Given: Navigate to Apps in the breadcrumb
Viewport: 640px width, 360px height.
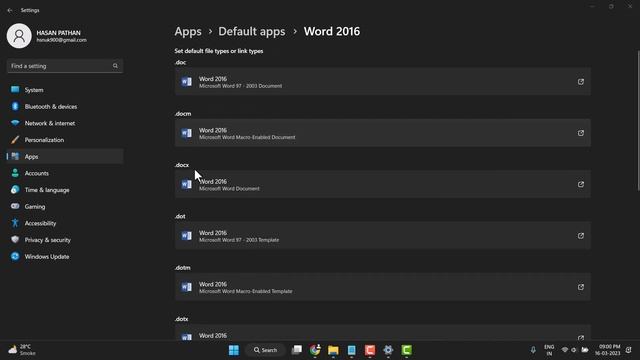Looking at the screenshot, I should tap(188, 31).
